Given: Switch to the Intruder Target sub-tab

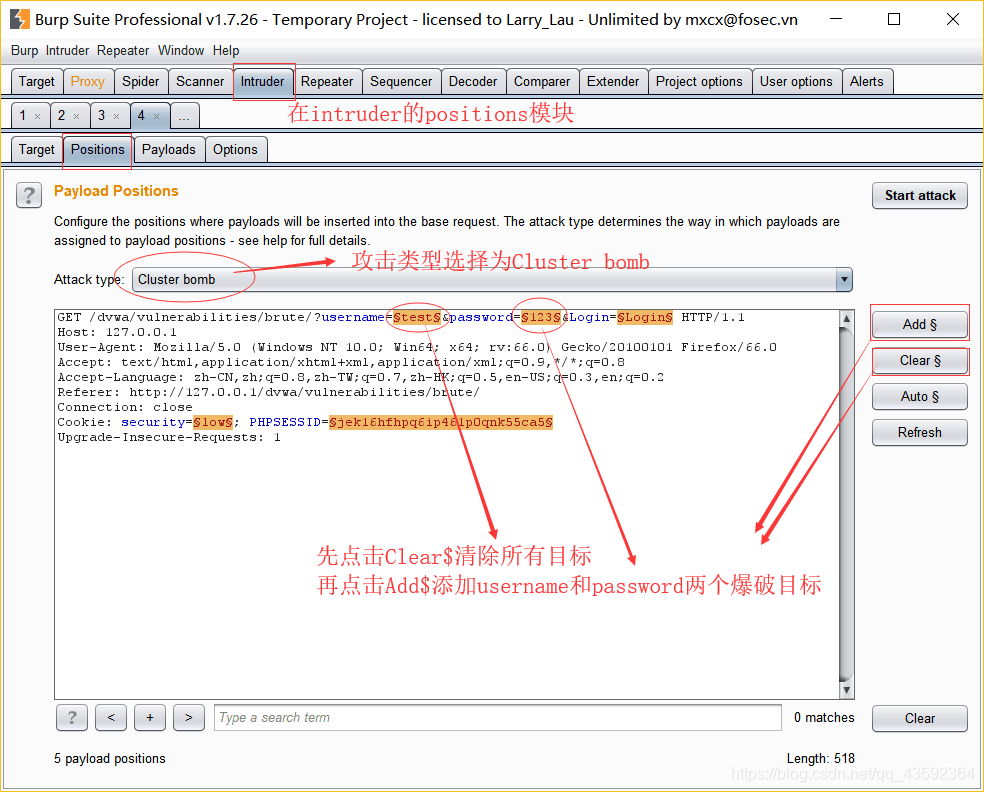Looking at the screenshot, I should [x=37, y=149].
